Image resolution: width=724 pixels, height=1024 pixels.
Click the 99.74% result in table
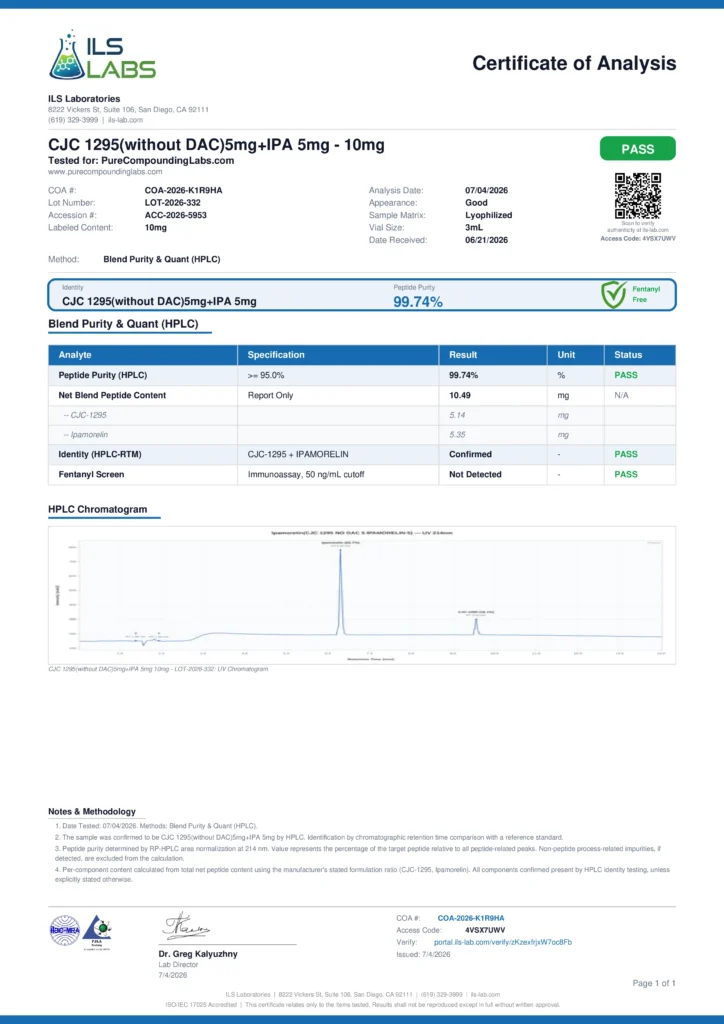click(x=464, y=375)
